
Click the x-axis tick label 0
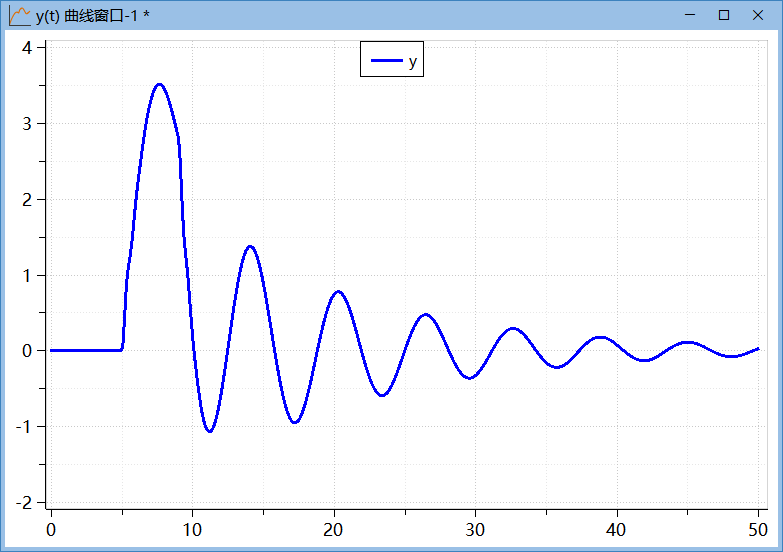(51, 530)
